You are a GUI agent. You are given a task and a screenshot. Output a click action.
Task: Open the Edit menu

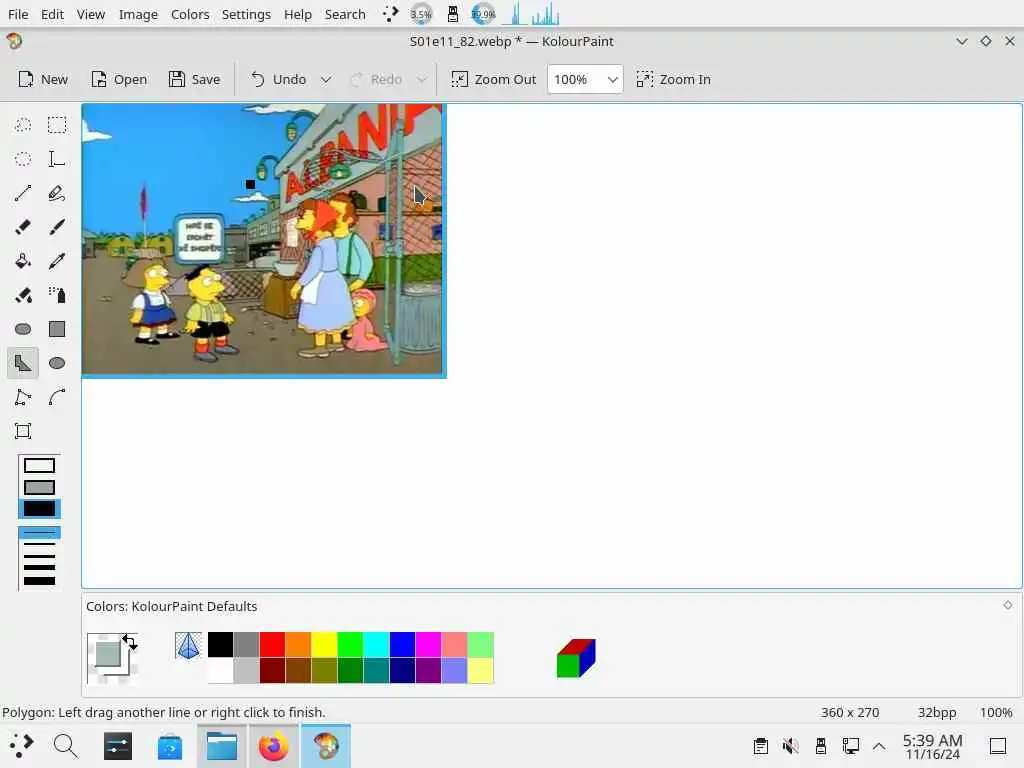click(x=52, y=14)
